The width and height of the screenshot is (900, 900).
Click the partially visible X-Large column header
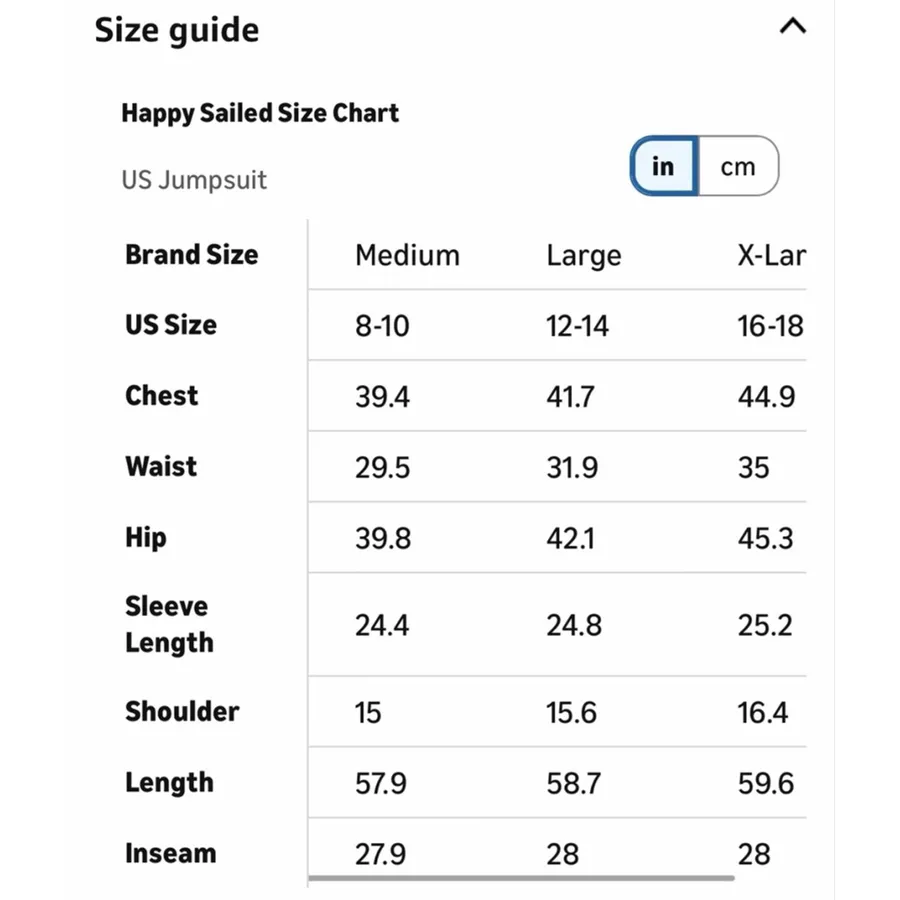click(x=772, y=255)
